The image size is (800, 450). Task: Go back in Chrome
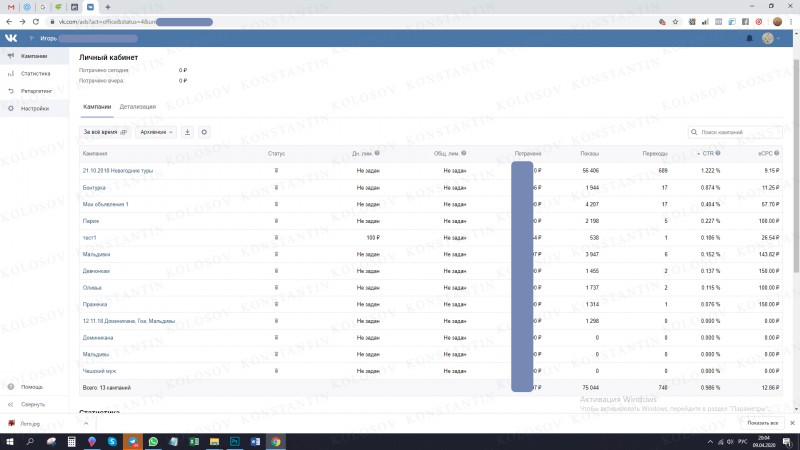pyautogui.click(x=9, y=21)
